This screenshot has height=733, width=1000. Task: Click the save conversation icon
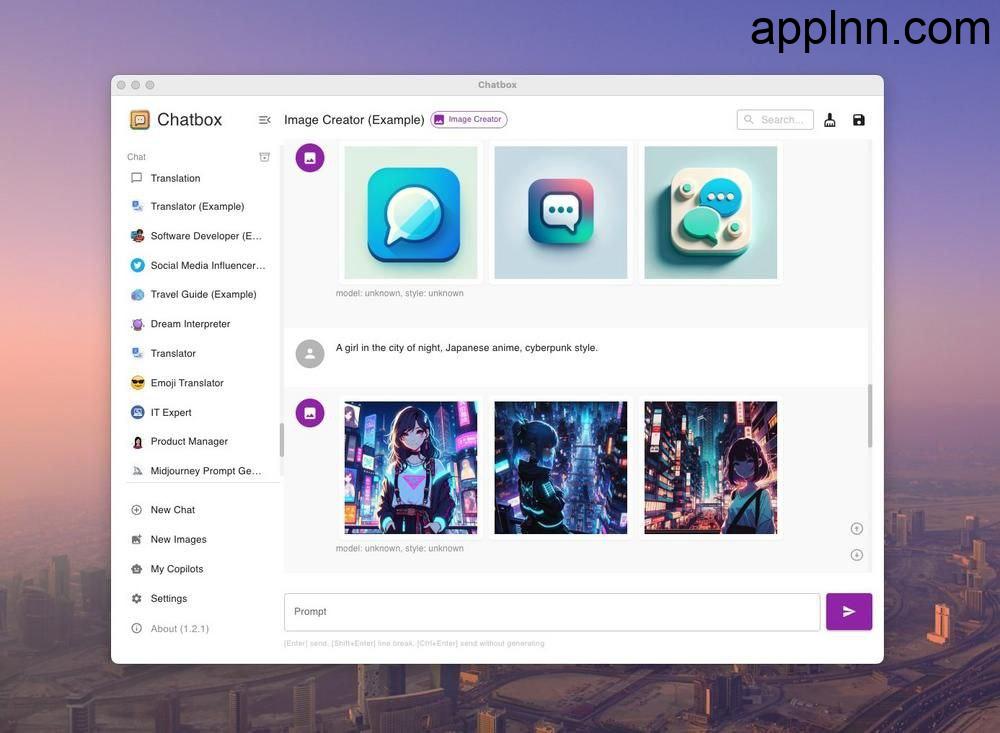point(858,119)
